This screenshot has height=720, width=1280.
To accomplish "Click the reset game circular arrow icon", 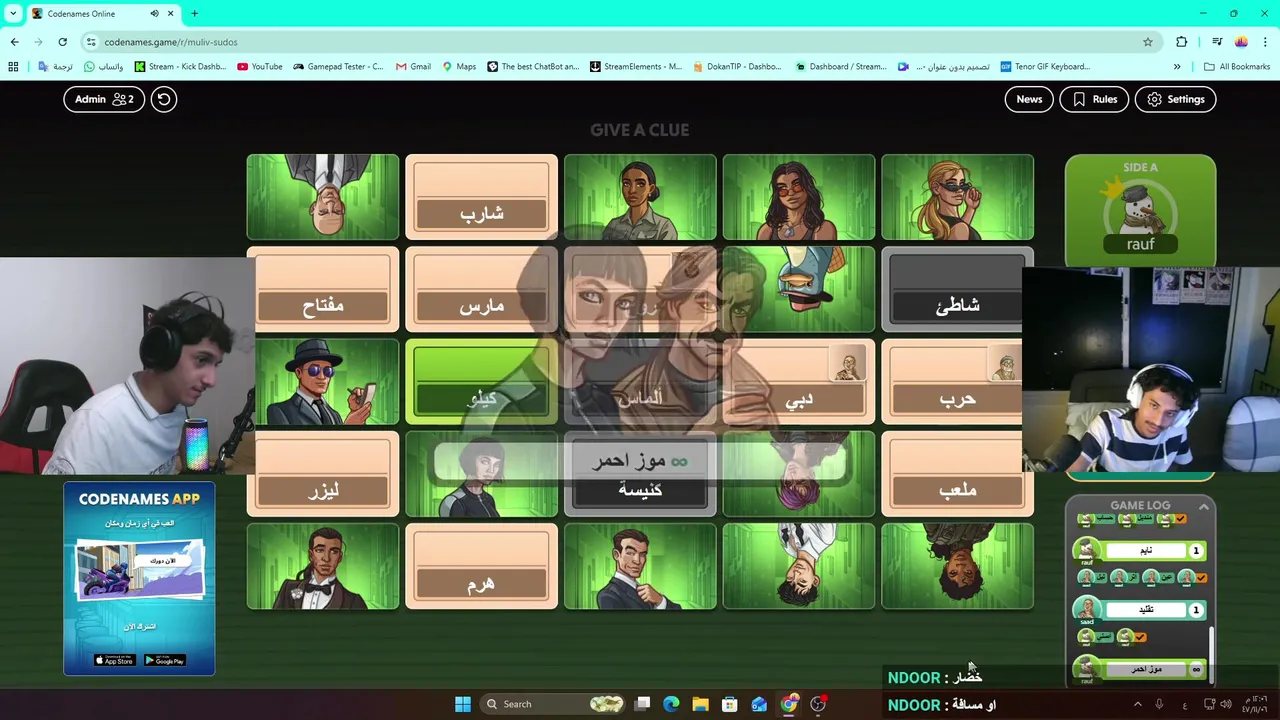I will pyautogui.click(x=164, y=99).
